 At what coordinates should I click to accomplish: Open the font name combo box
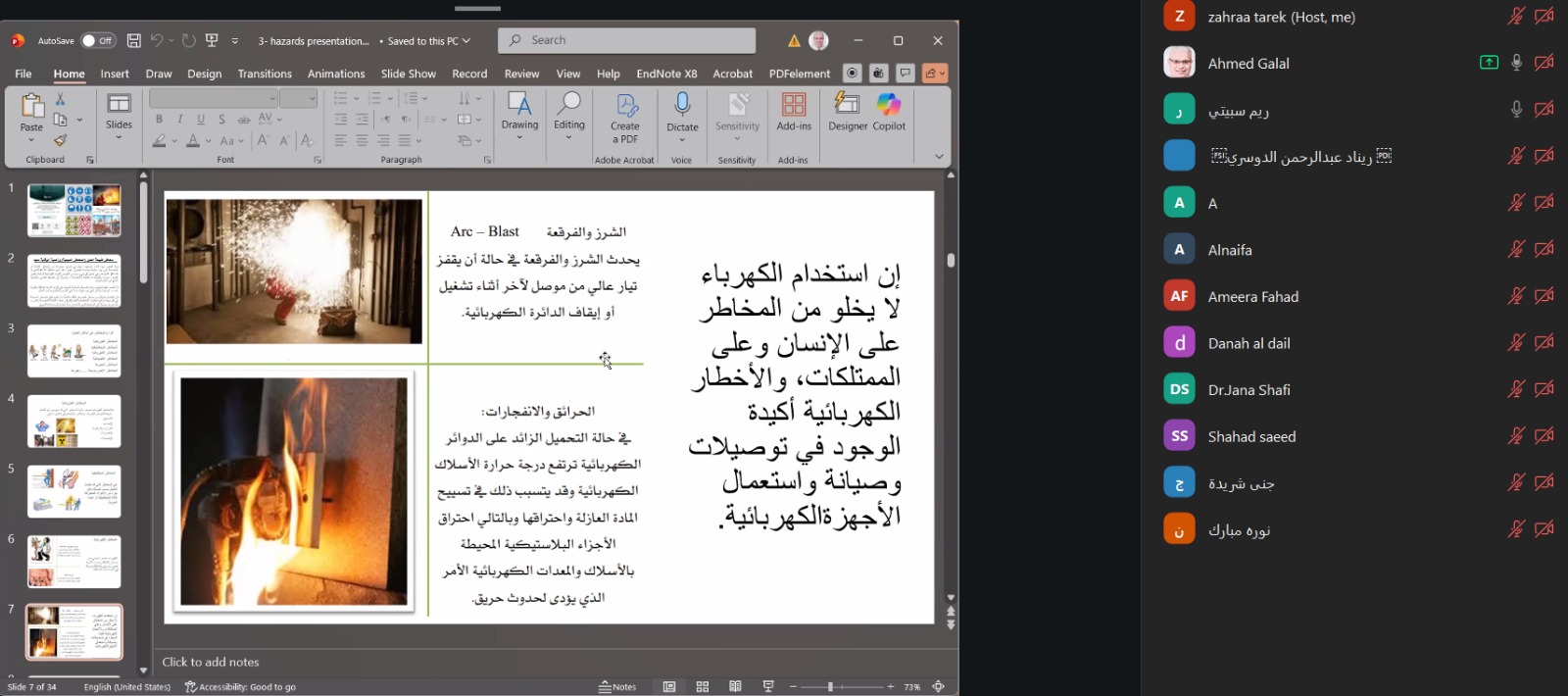[x=213, y=98]
